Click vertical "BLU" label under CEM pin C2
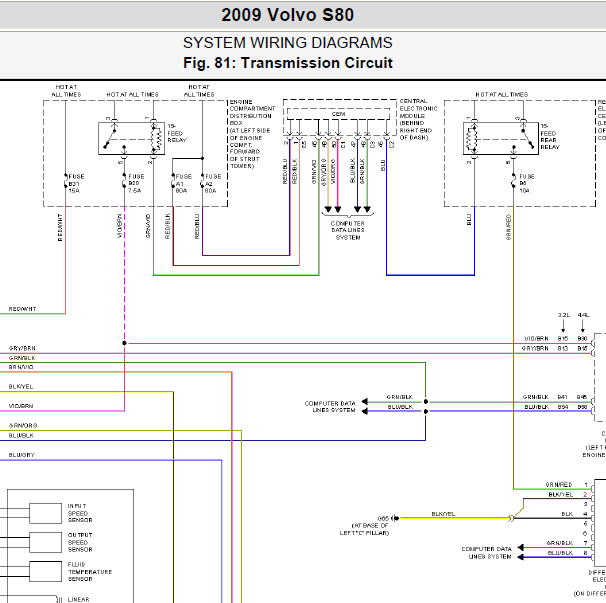Viewport: 606px width, 603px height. point(383,165)
